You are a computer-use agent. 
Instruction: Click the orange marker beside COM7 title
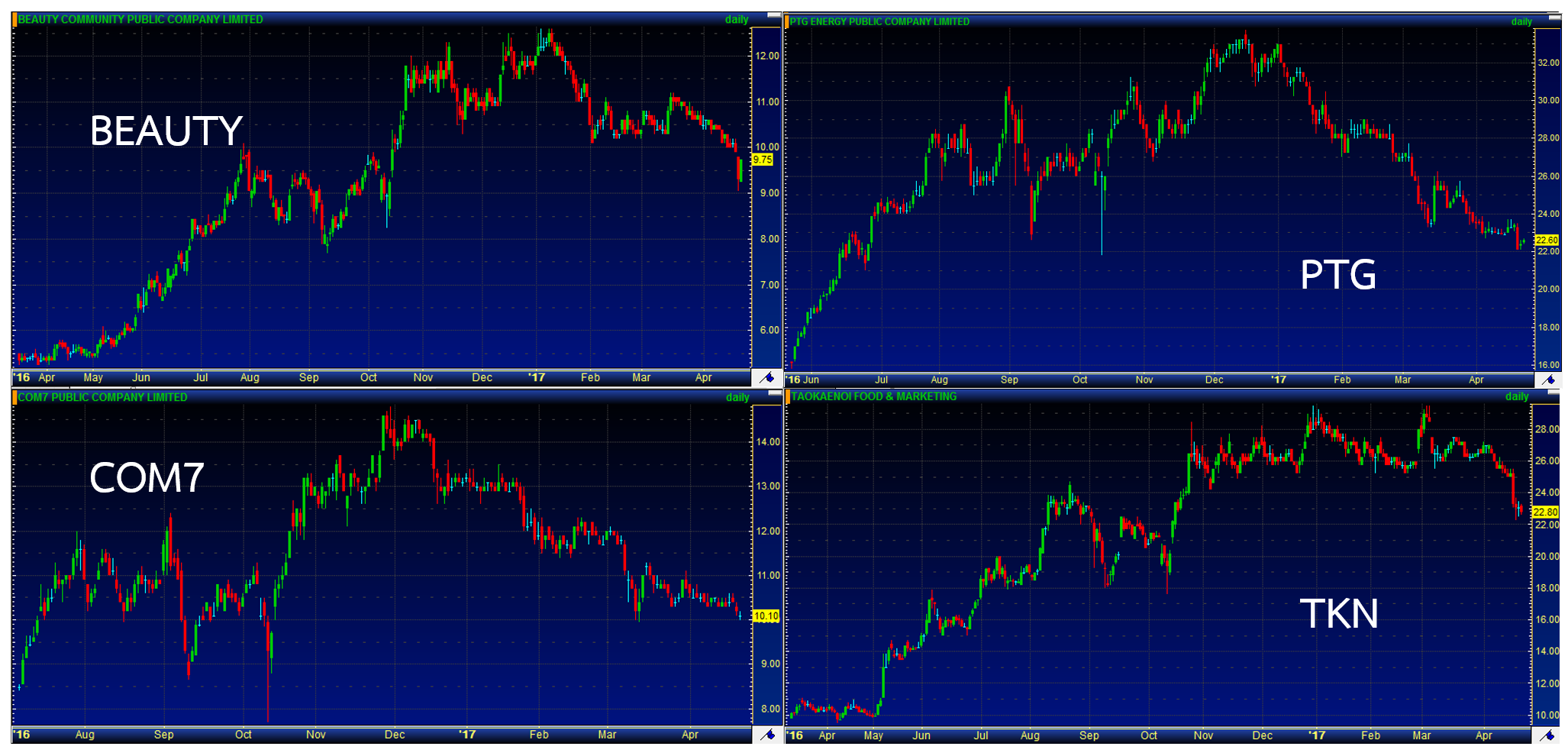[x=15, y=397]
